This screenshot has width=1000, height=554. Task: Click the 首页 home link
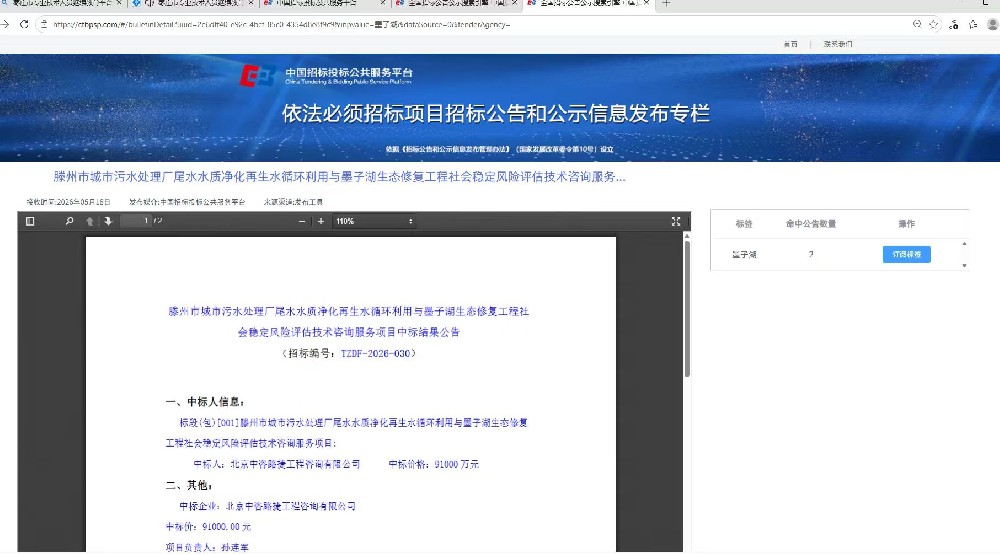pyautogui.click(x=790, y=44)
